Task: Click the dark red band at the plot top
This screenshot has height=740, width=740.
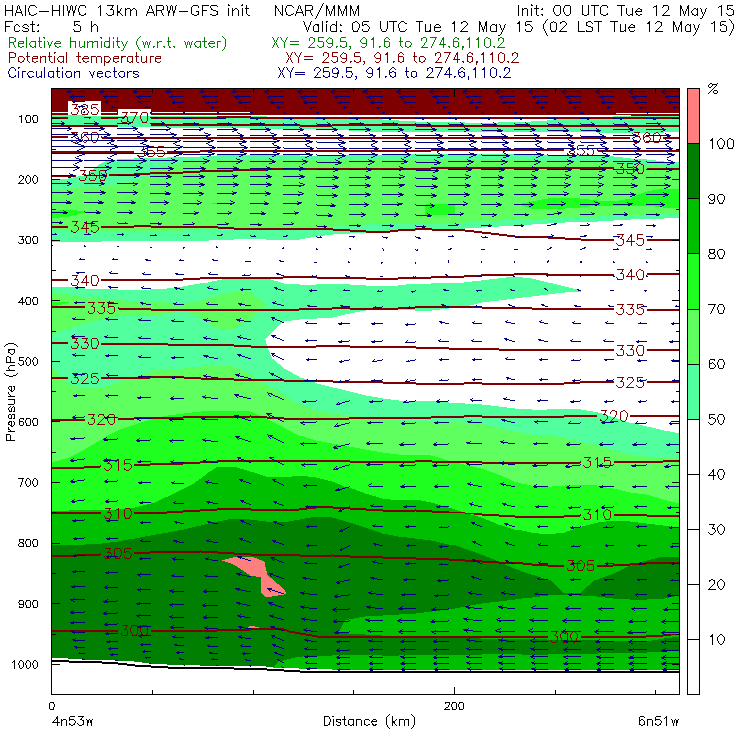Action: click(365, 101)
